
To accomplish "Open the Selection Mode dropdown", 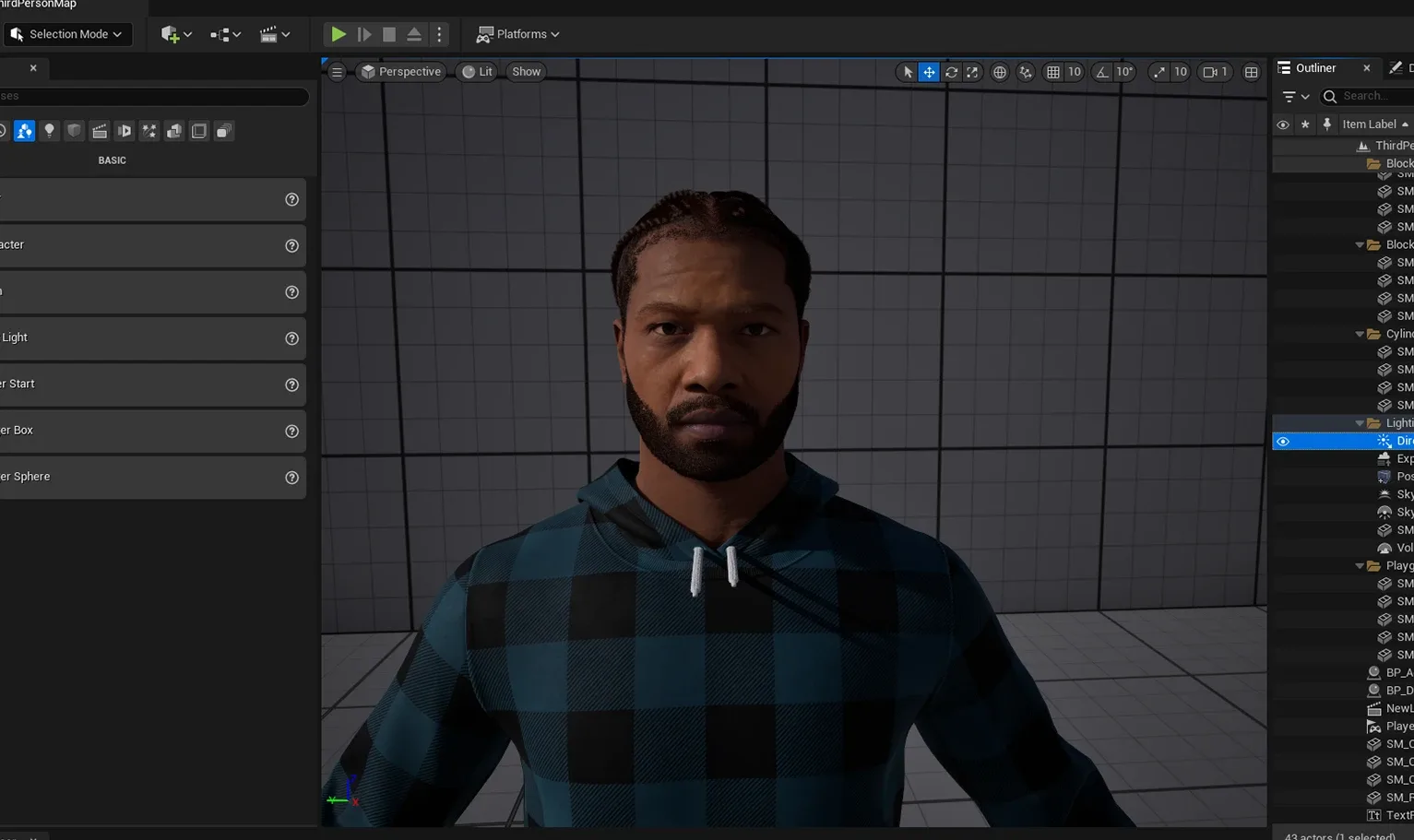I will click(68, 34).
